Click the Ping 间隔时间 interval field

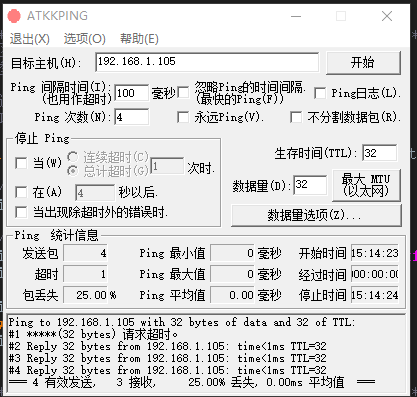pos(131,93)
